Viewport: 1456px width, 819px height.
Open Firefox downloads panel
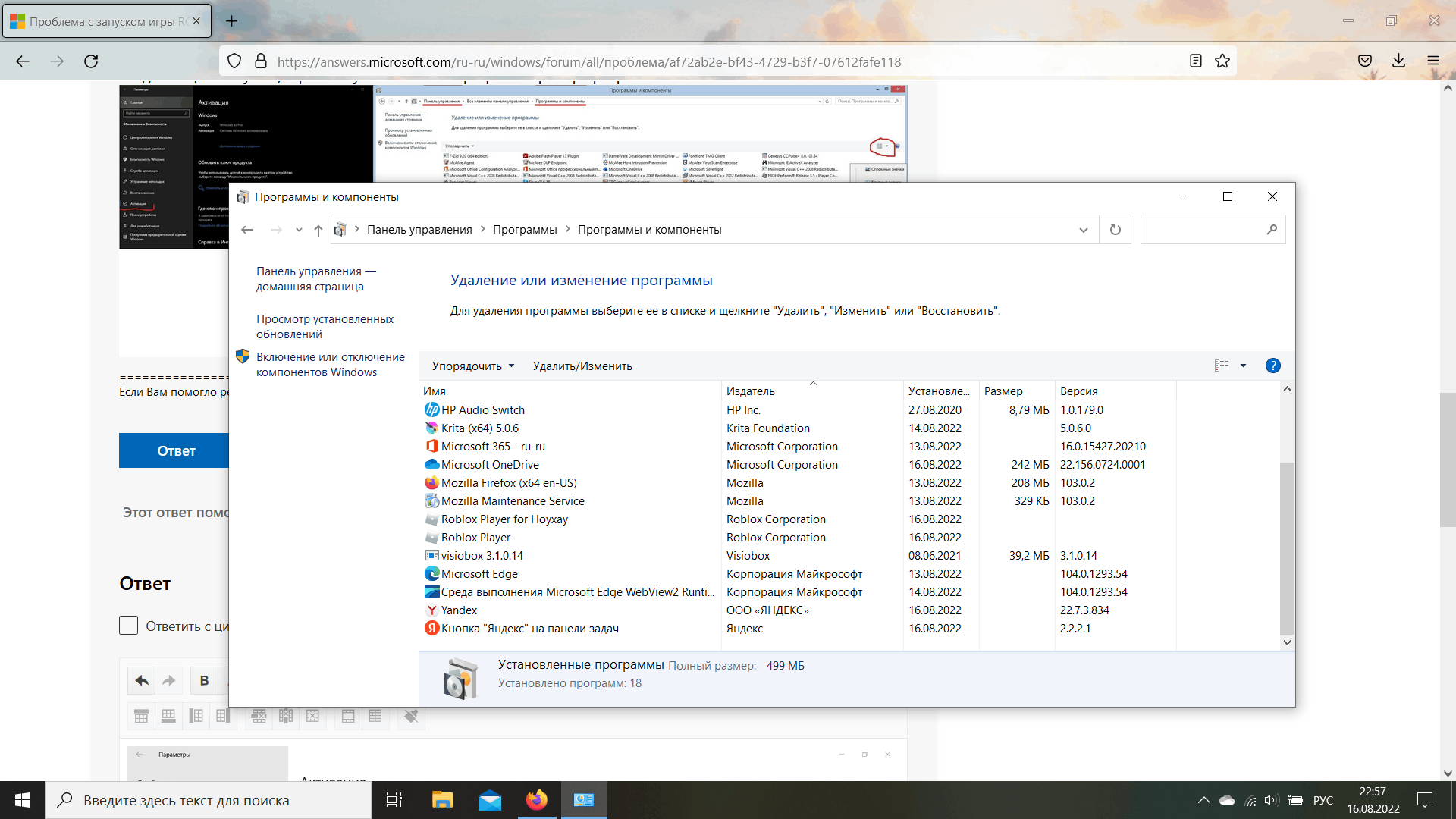click(x=1399, y=61)
